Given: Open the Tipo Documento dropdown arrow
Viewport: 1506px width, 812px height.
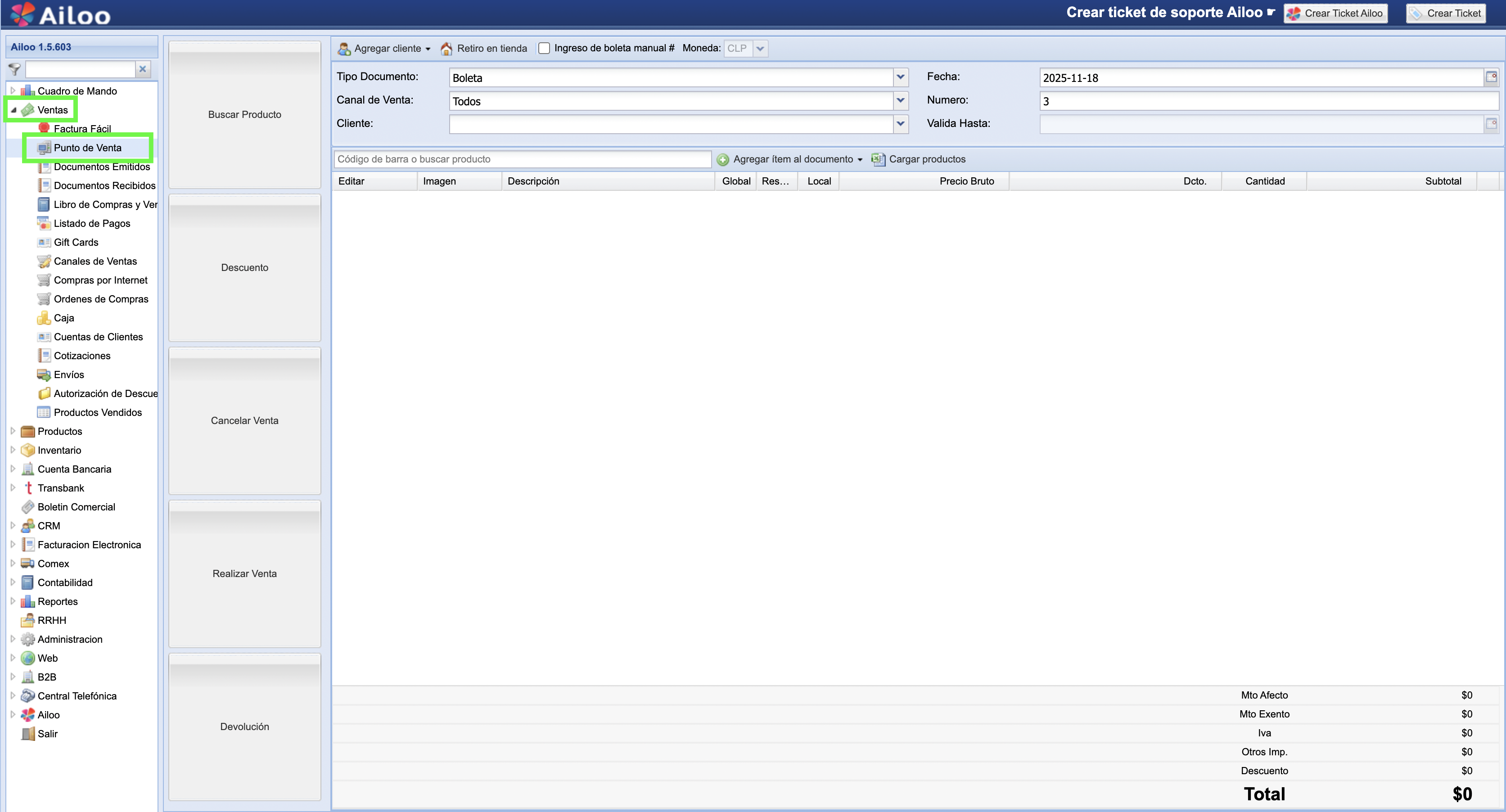Looking at the screenshot, I should point(900,77).
